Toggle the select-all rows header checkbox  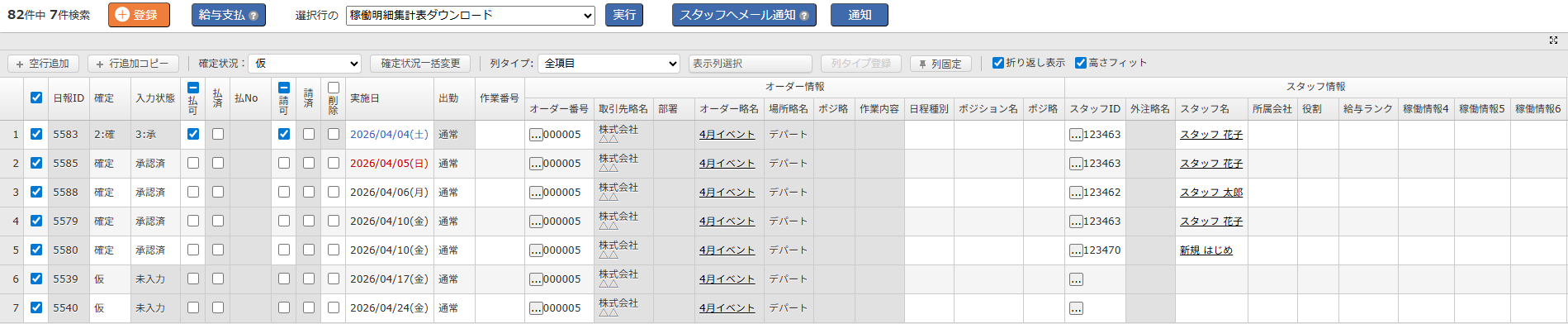[x=36, y=98]
